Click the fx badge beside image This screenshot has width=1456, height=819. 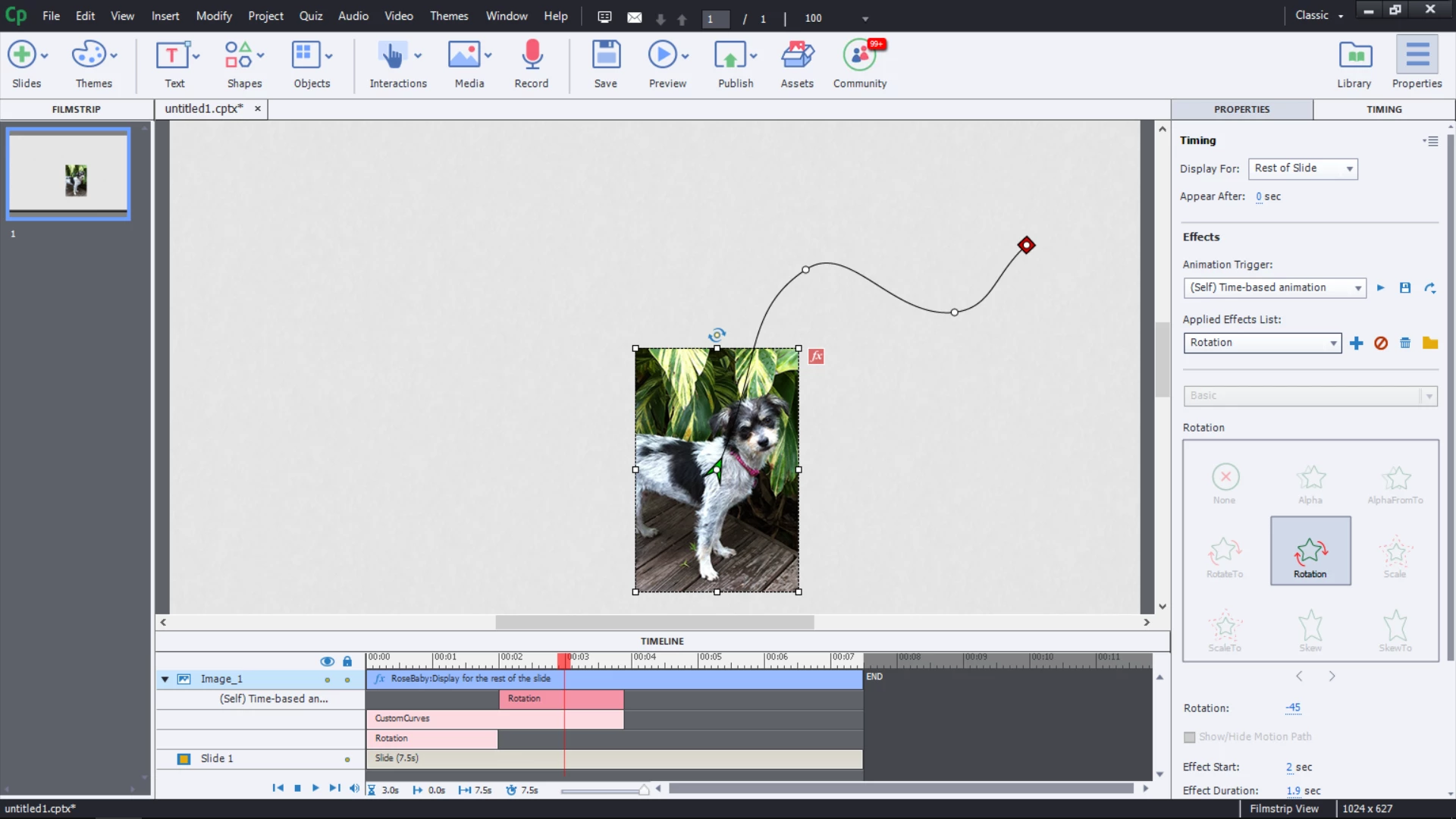[x=816, y=356]
